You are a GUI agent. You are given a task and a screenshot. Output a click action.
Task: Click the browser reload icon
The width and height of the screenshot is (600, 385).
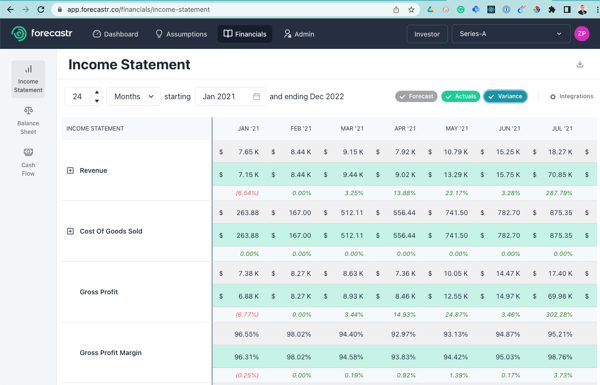click(41, 10)
